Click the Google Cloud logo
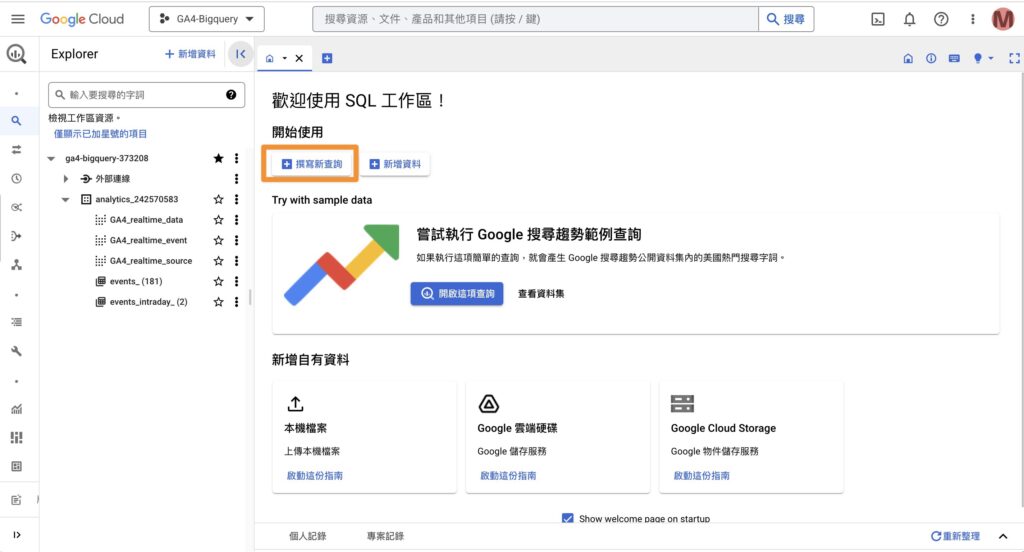 (x=82, y=19)
